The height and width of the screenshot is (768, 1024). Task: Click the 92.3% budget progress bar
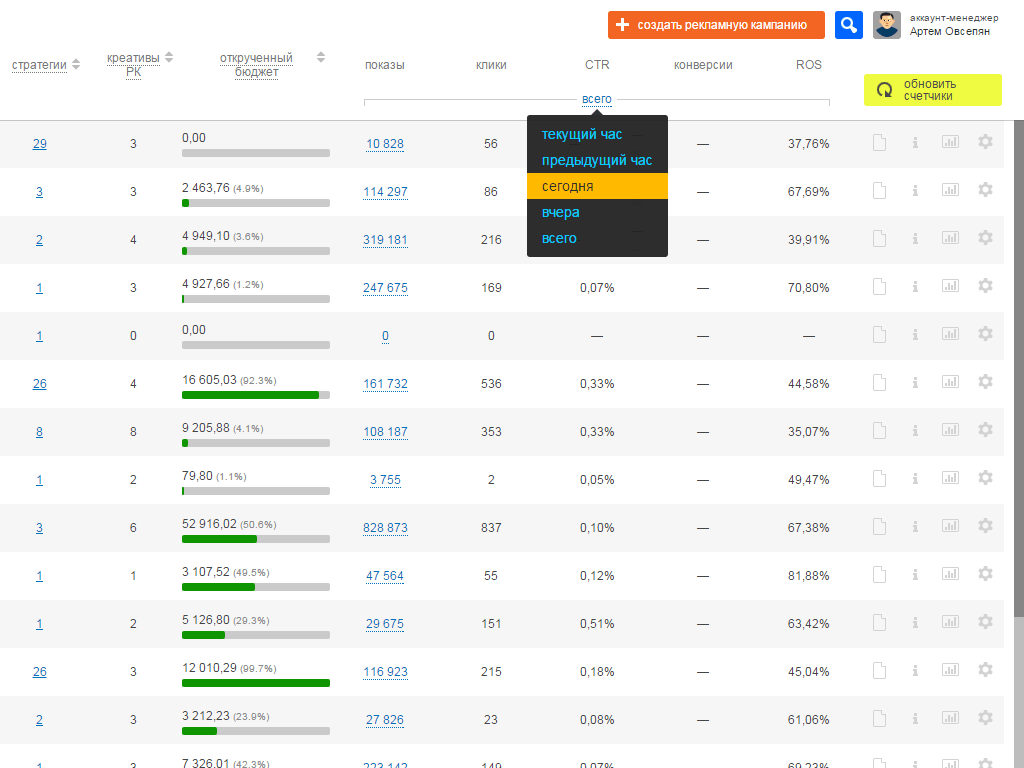[256, 395]
